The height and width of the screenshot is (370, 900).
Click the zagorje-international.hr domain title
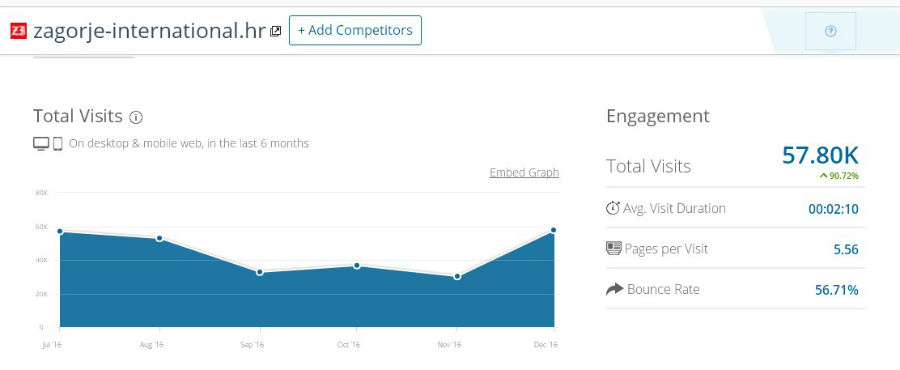click(x=149, y=31)
